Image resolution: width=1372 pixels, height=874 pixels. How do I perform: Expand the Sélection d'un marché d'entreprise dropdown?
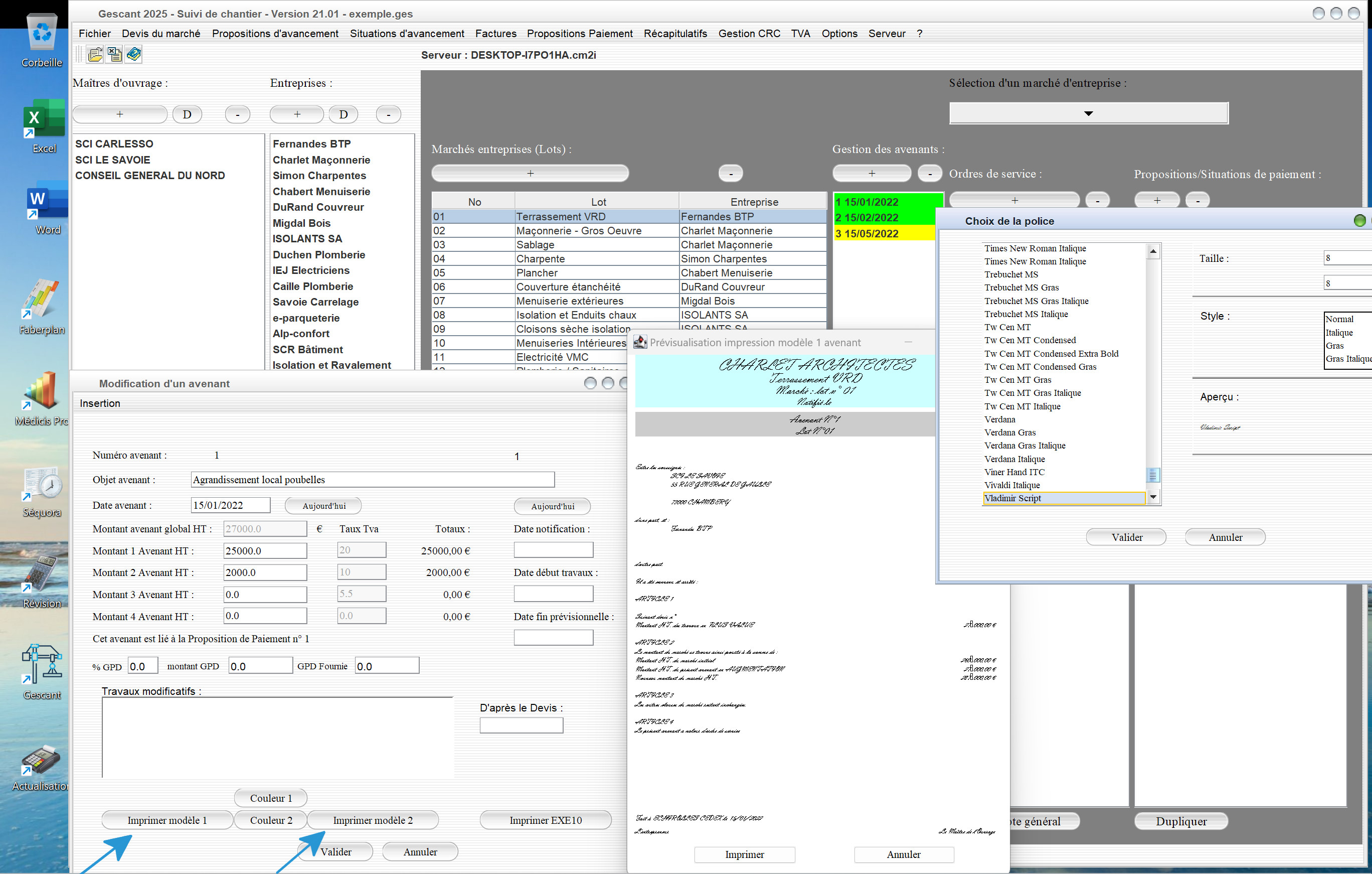[x=1088, y=113]
